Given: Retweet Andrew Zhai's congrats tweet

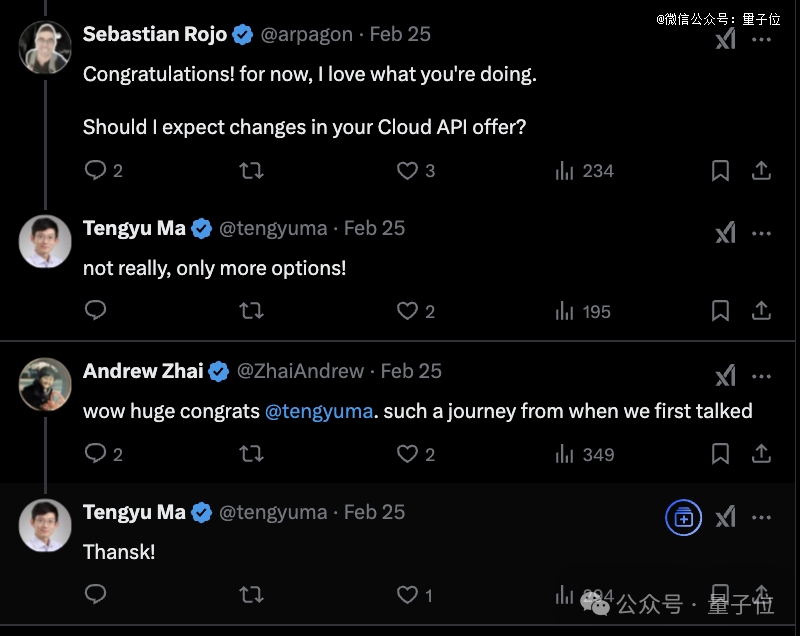Looking at the screenshot, I should click(251, 454).
